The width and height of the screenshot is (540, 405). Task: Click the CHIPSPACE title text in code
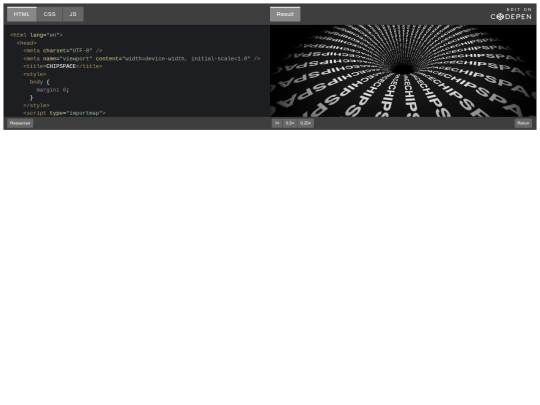(61, 66)
